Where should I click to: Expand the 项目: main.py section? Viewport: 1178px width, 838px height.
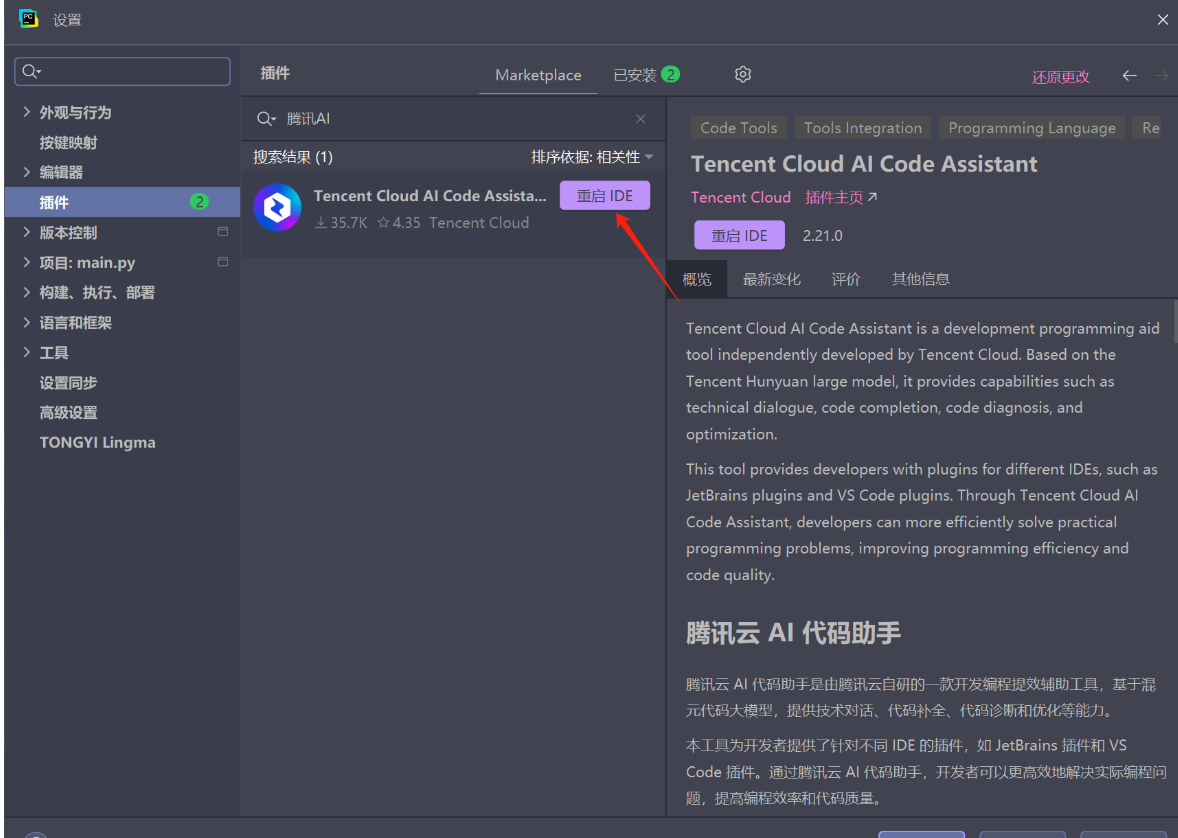[27, 262]
